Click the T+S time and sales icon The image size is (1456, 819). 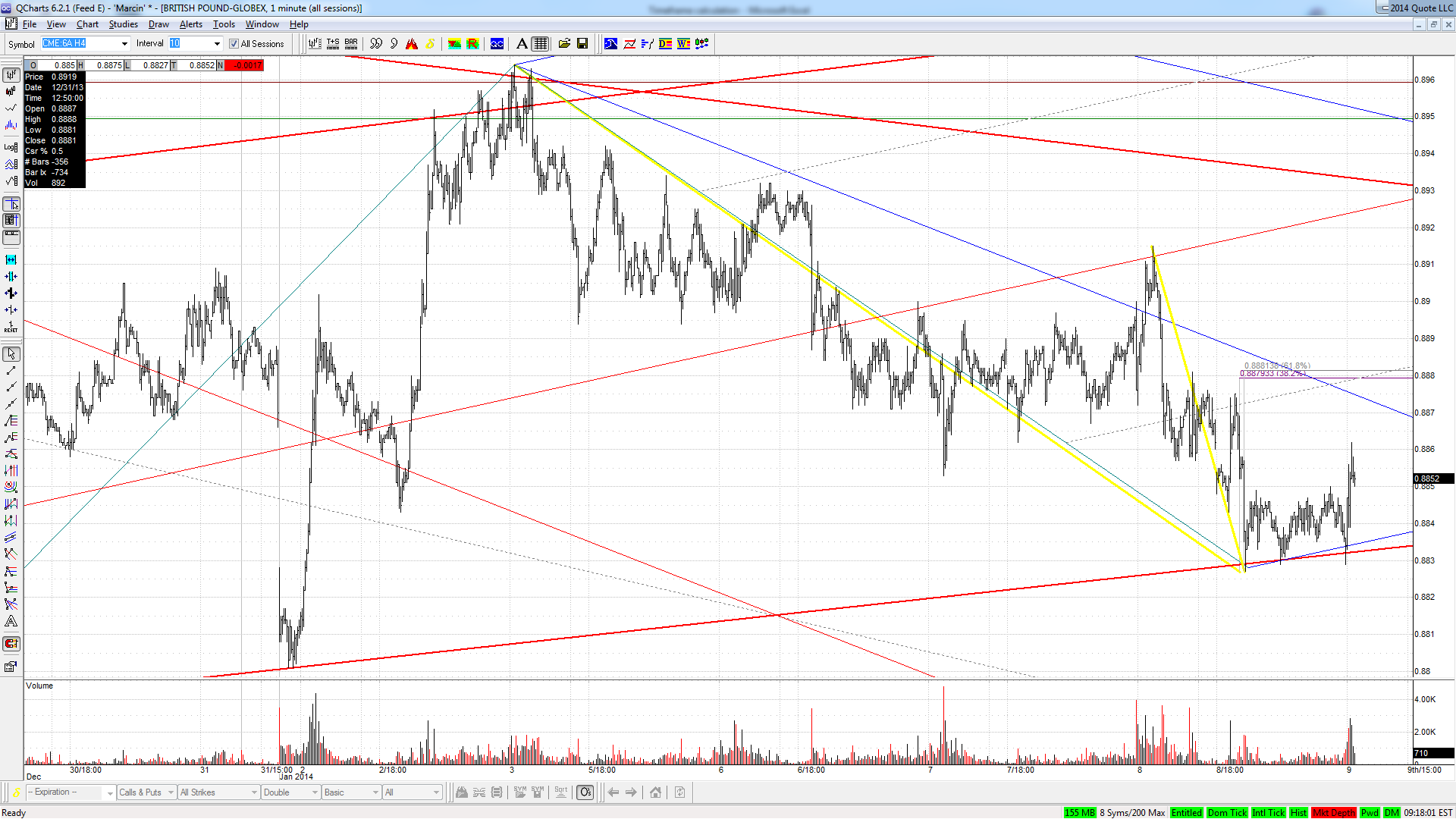point(333,44)
